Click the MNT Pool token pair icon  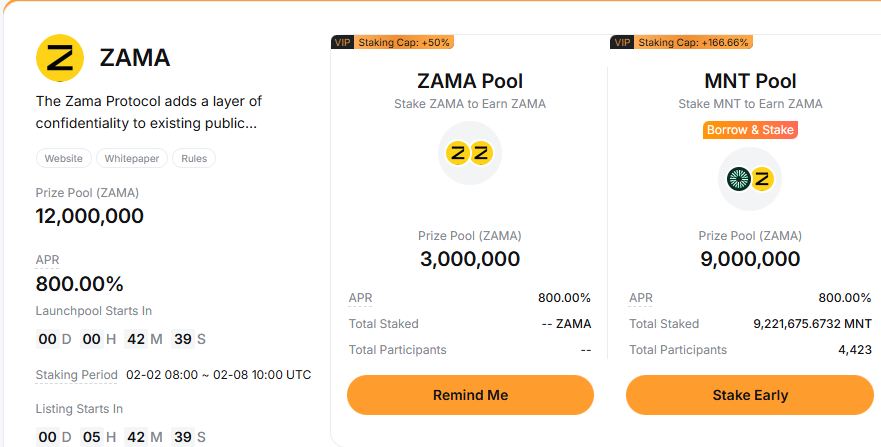click(750, 179)
